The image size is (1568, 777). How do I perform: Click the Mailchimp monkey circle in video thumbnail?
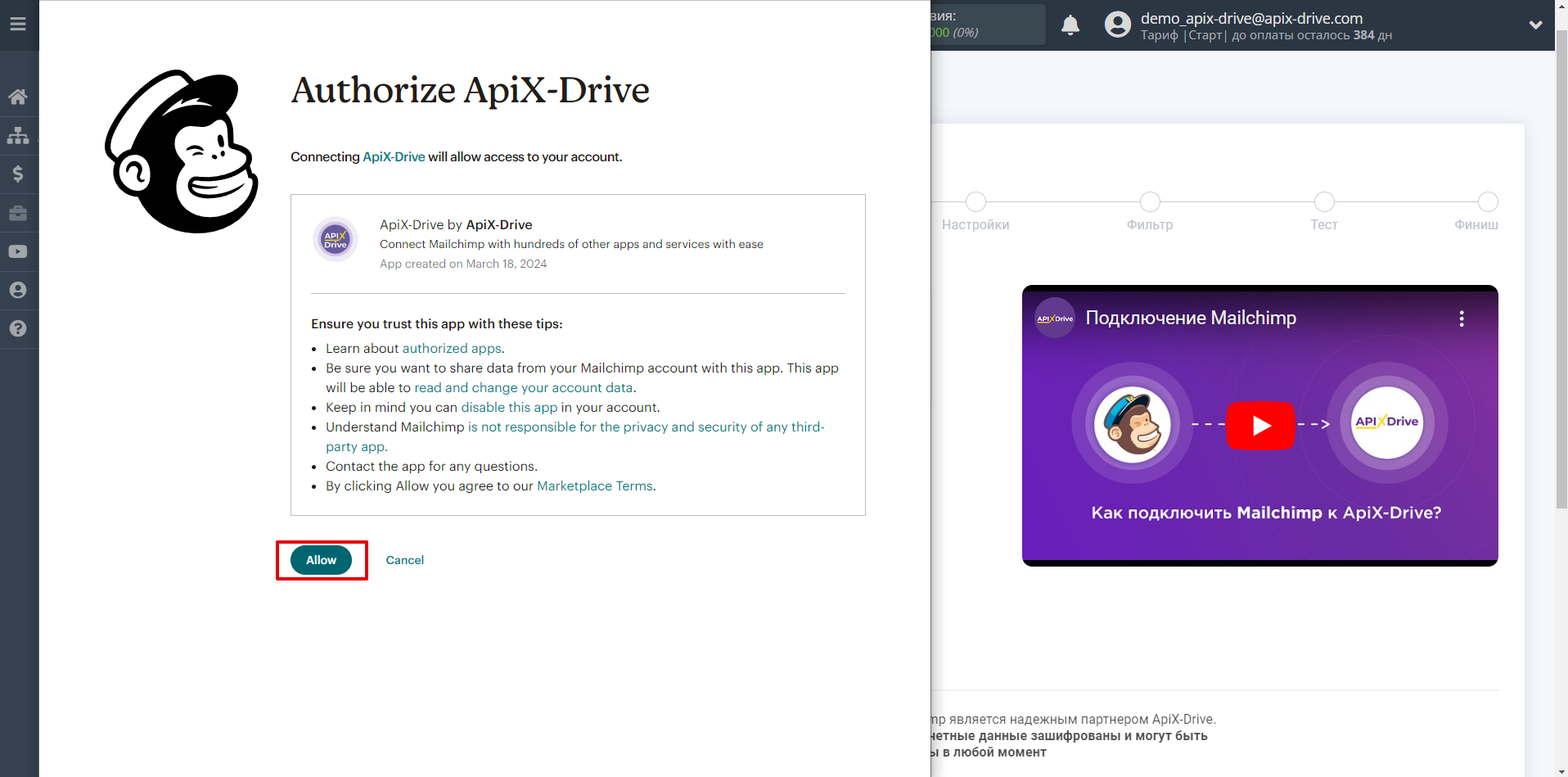point(1133,424)
